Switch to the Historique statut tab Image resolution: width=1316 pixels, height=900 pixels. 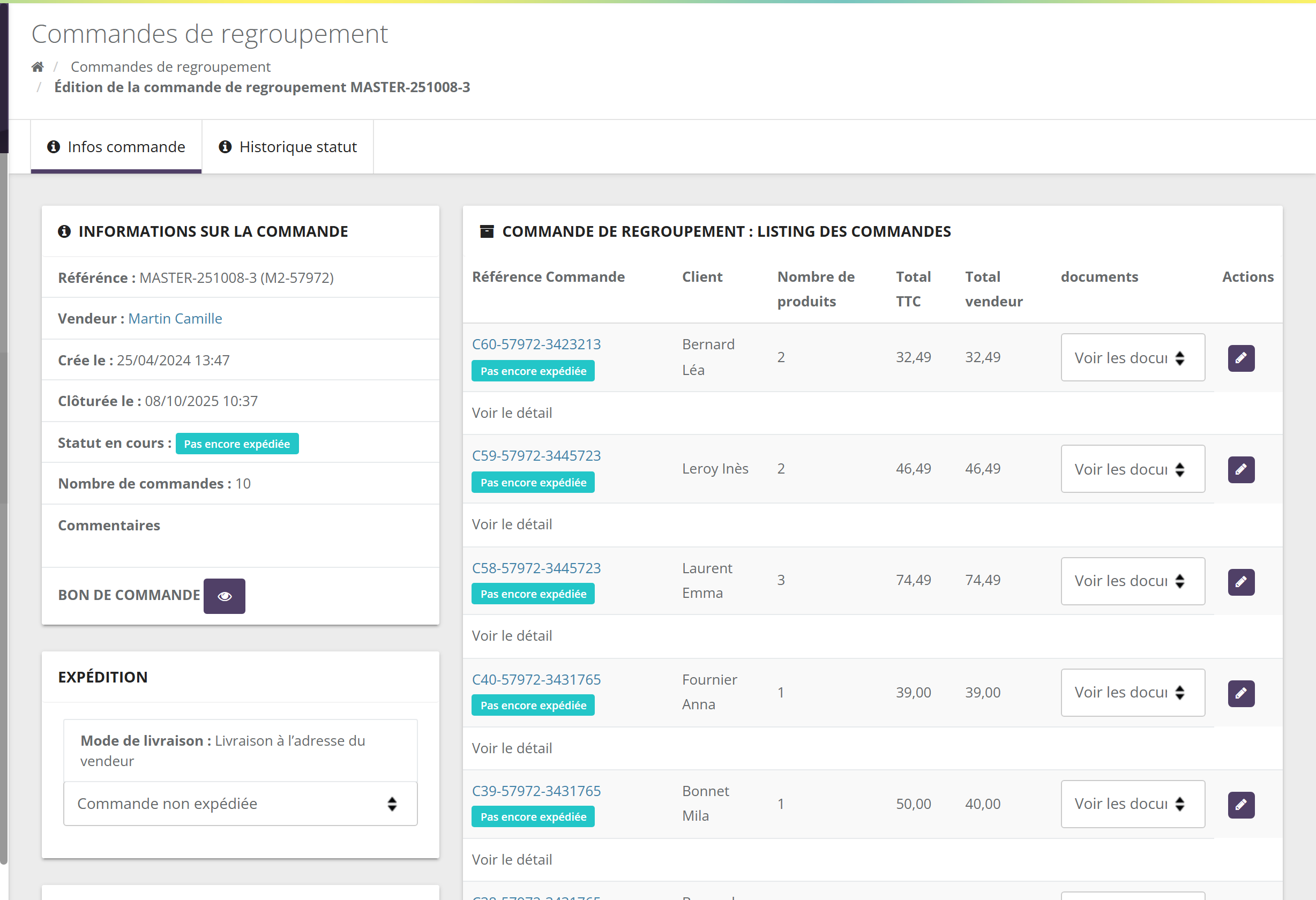(x=288, y=147)
